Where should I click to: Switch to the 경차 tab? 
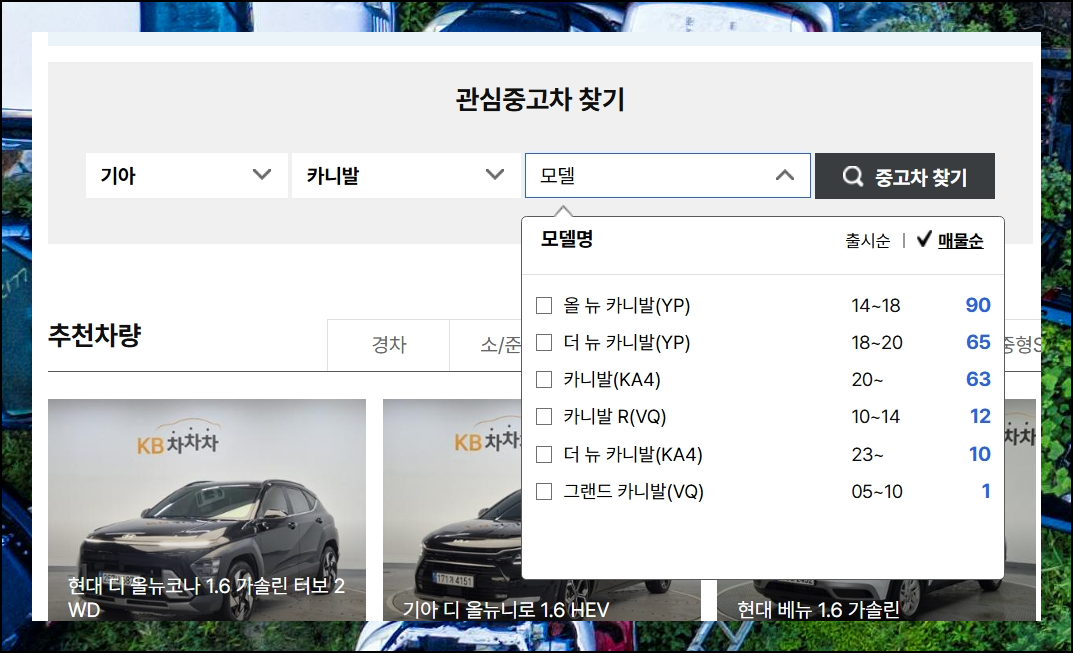click(x=389, y=345)
